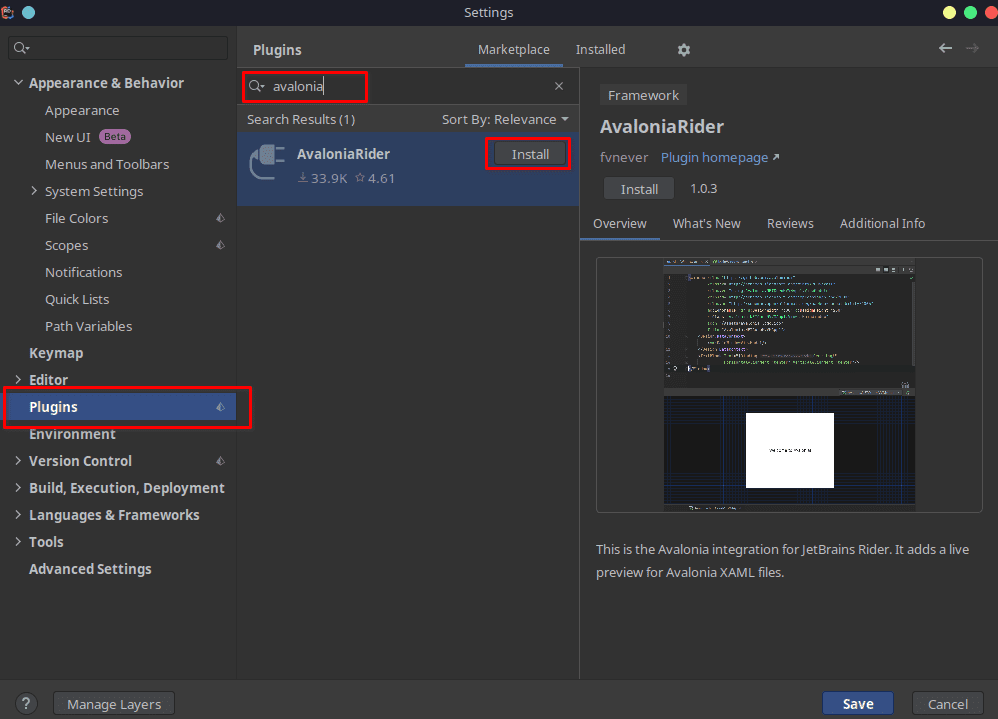Switch to the Installed tab
Viewport: 998px width, 719px height.
coord(600,50)
